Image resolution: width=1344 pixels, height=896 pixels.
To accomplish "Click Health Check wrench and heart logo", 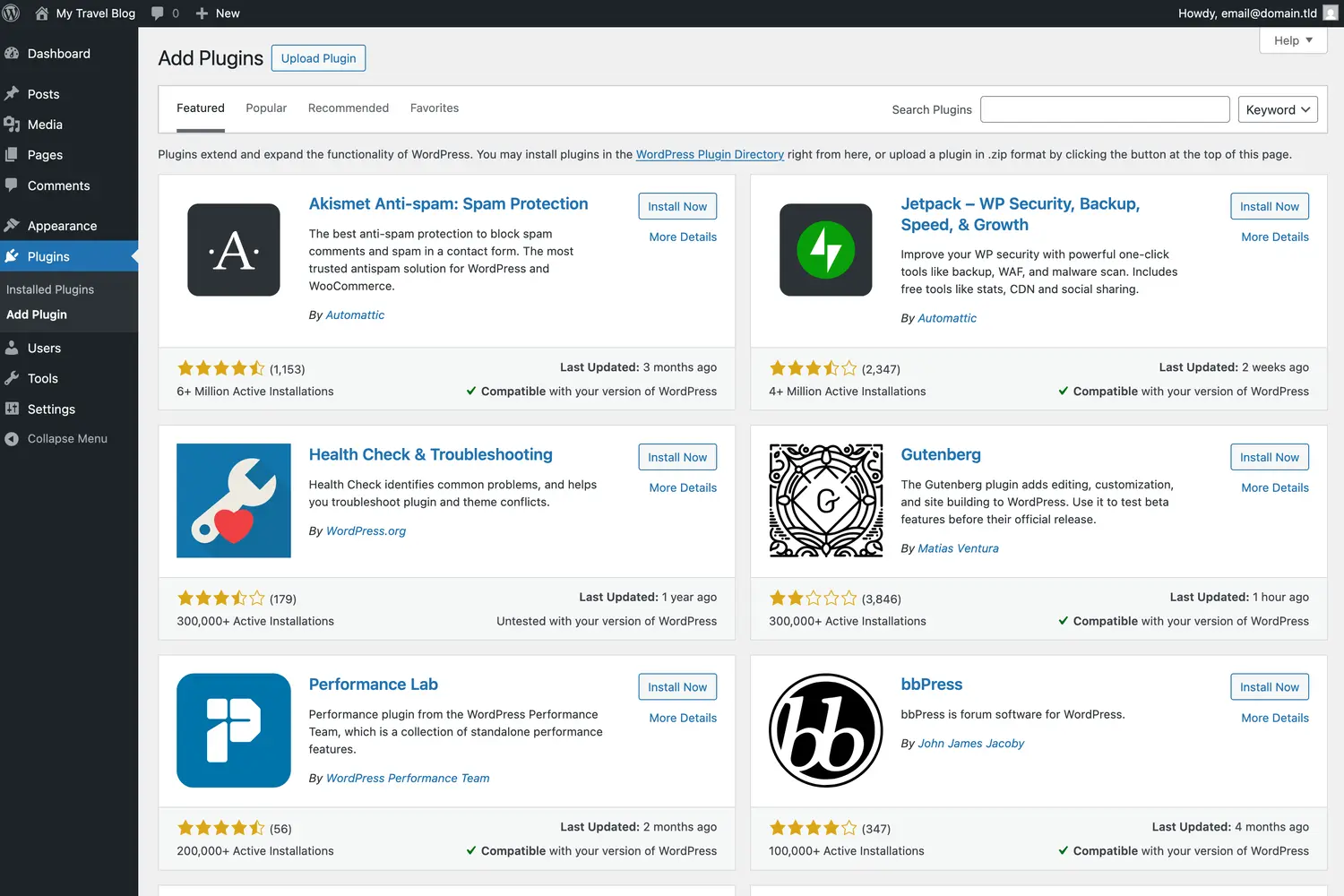I will tap(234, 500).
